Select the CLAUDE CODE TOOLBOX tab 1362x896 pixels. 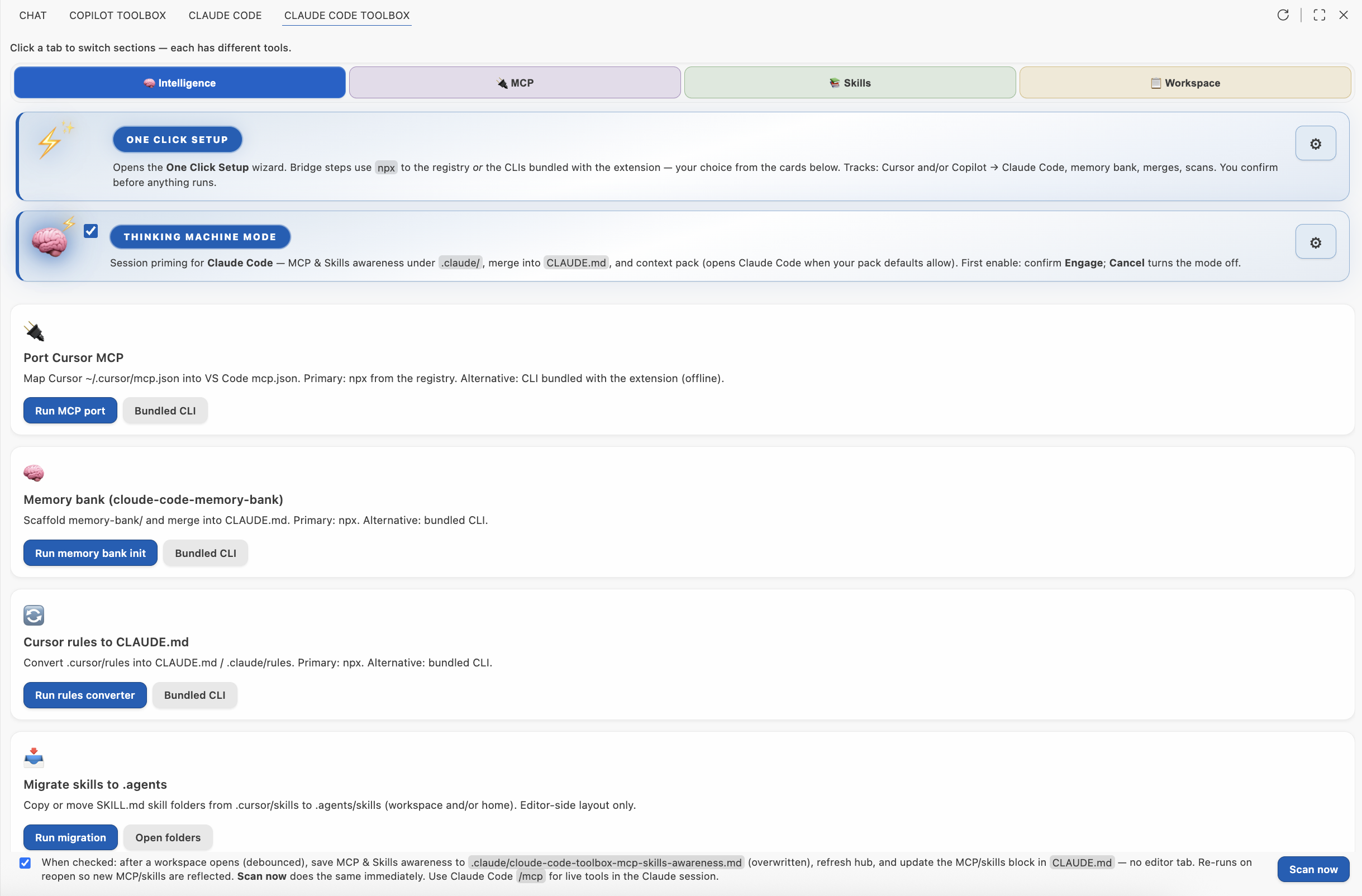(x=347, y=16)
